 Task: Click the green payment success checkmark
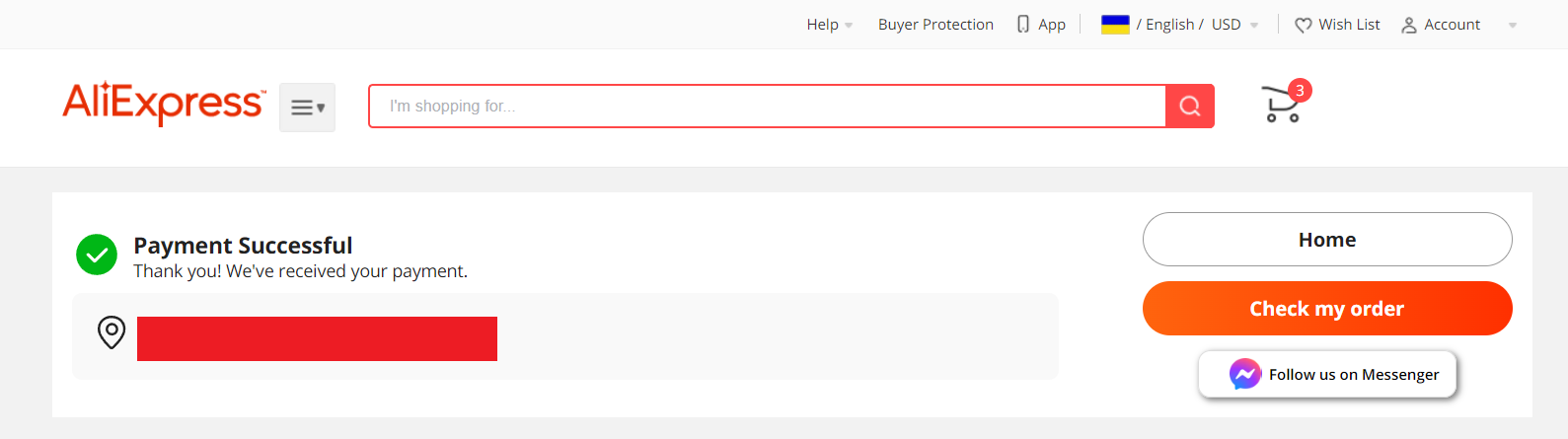(97, 255)
